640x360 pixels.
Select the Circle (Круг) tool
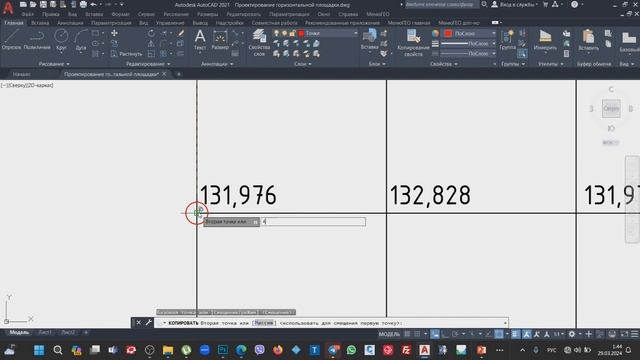(61, 40)
